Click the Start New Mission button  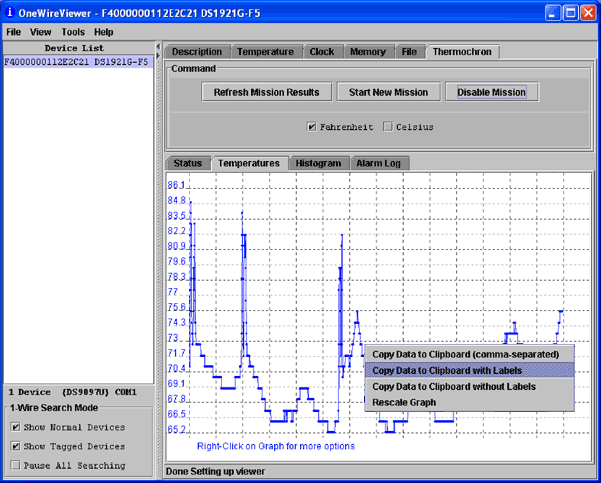point(388,92)
